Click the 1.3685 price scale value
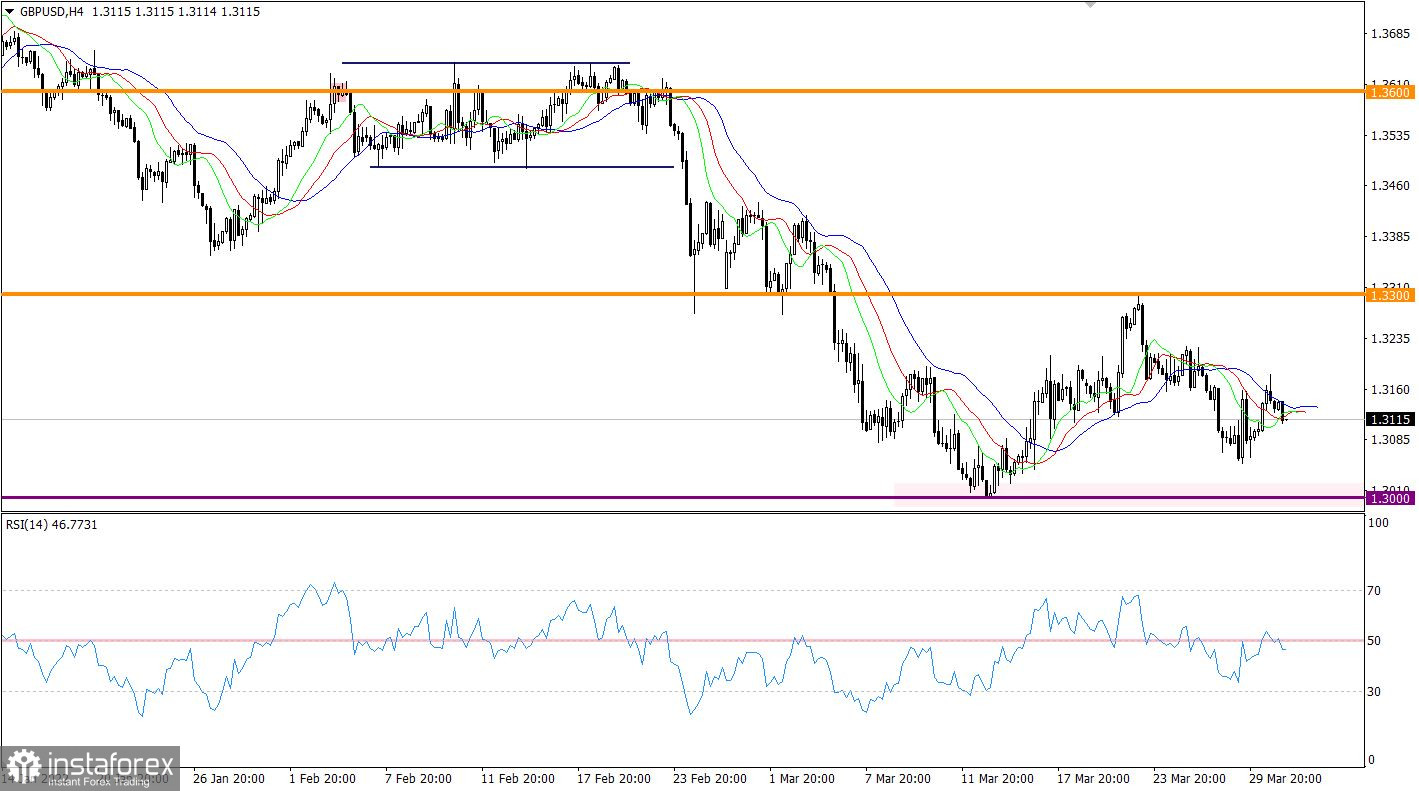This screenshot has height=791, width=1419. coord(1391,34)
